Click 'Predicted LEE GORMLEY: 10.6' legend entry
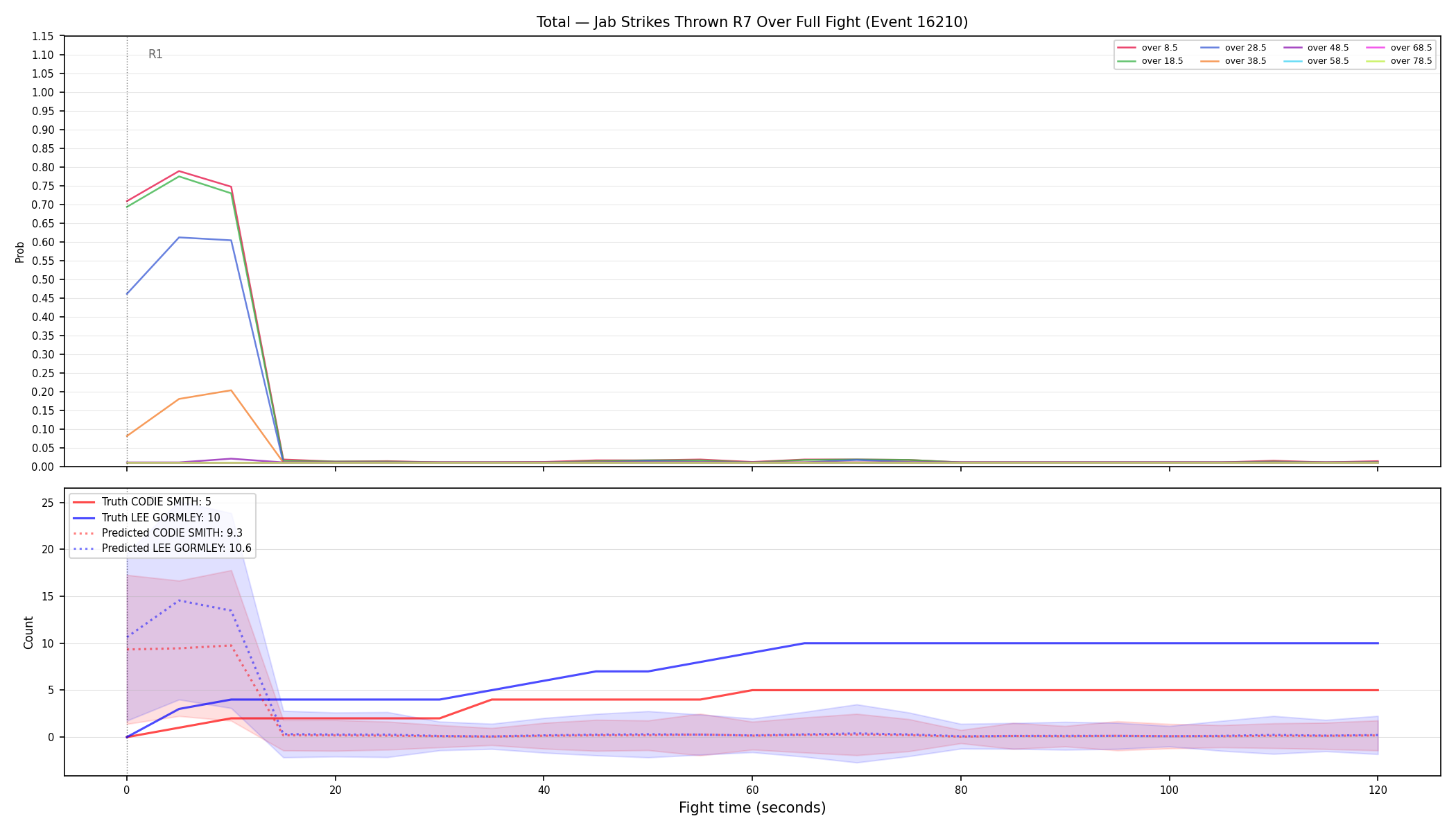The width and height of the screenshot is (1456, 832). click(162, 548)
